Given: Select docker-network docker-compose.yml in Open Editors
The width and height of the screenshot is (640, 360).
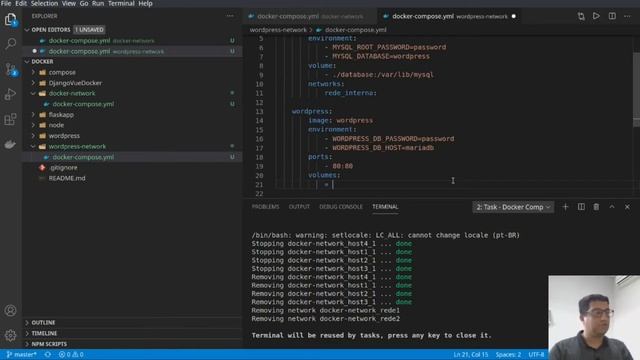Looking at the screenshot, I should pos(132,41).
